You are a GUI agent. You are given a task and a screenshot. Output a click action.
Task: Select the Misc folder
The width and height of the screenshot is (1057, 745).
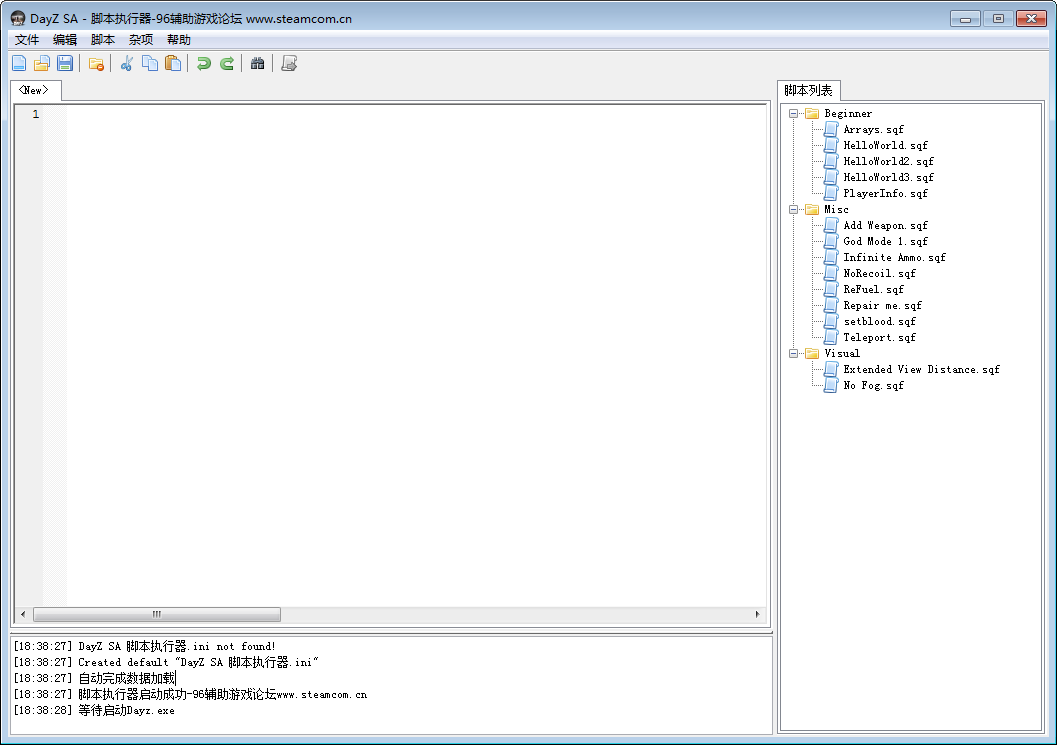point(836,210)
